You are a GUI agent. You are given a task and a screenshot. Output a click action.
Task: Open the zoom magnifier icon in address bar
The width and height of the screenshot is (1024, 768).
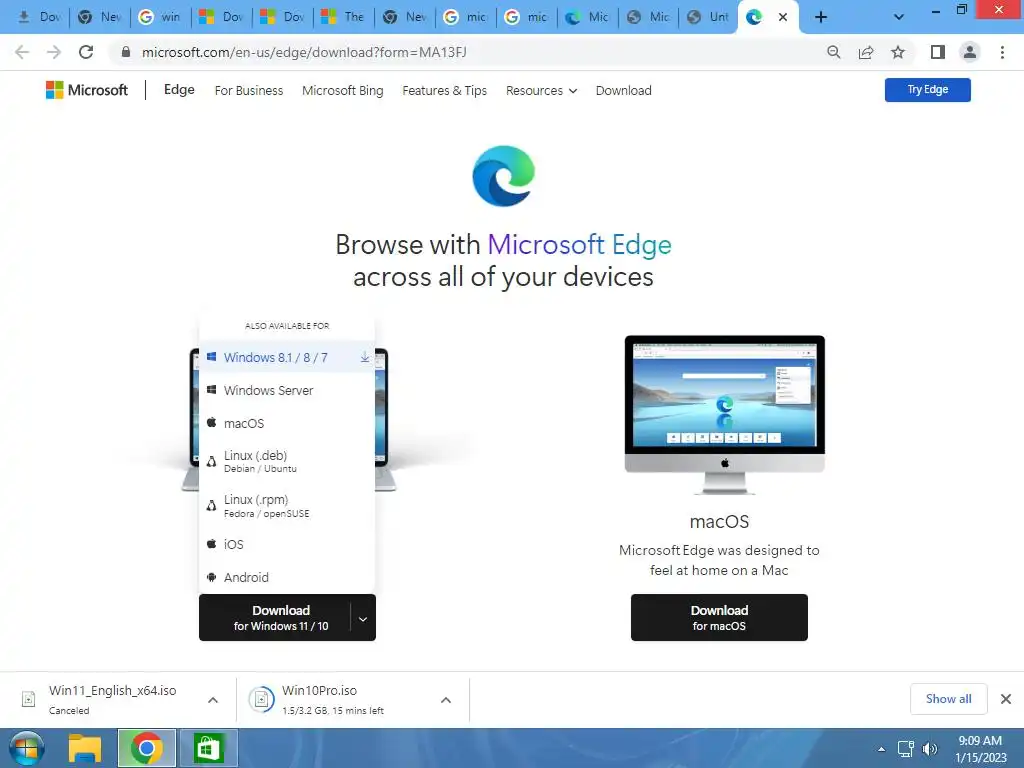click(833, 52)
